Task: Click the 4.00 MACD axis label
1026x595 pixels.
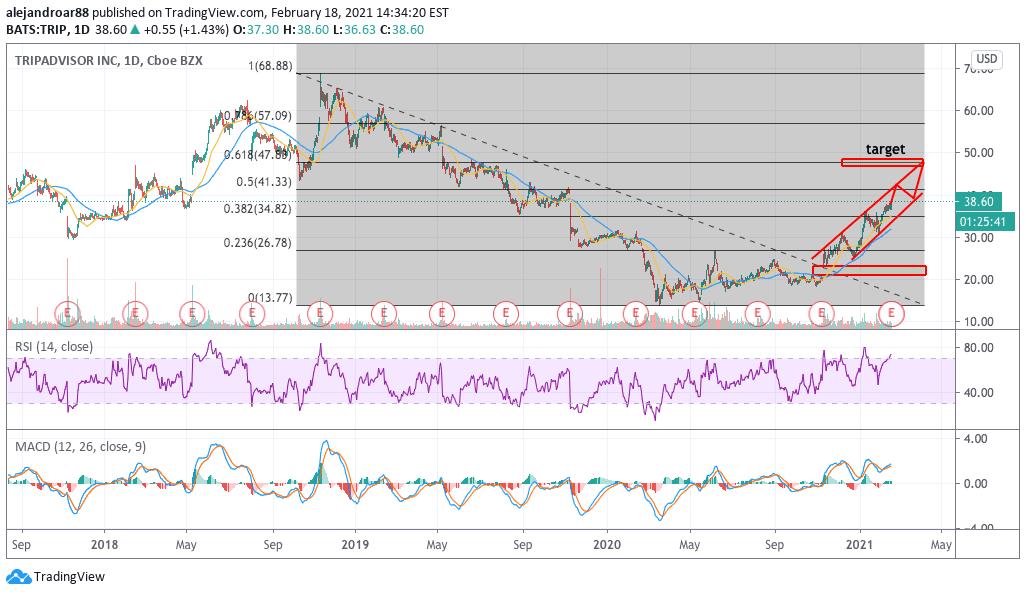Action: [976, 439]
